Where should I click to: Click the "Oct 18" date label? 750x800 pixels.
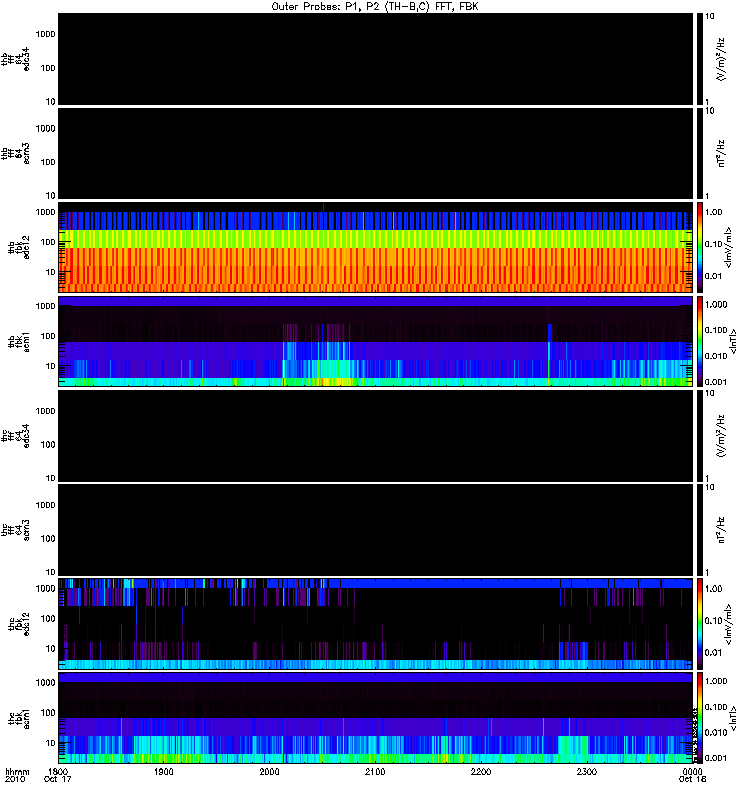pyautogui.click(x=692, y=779)
